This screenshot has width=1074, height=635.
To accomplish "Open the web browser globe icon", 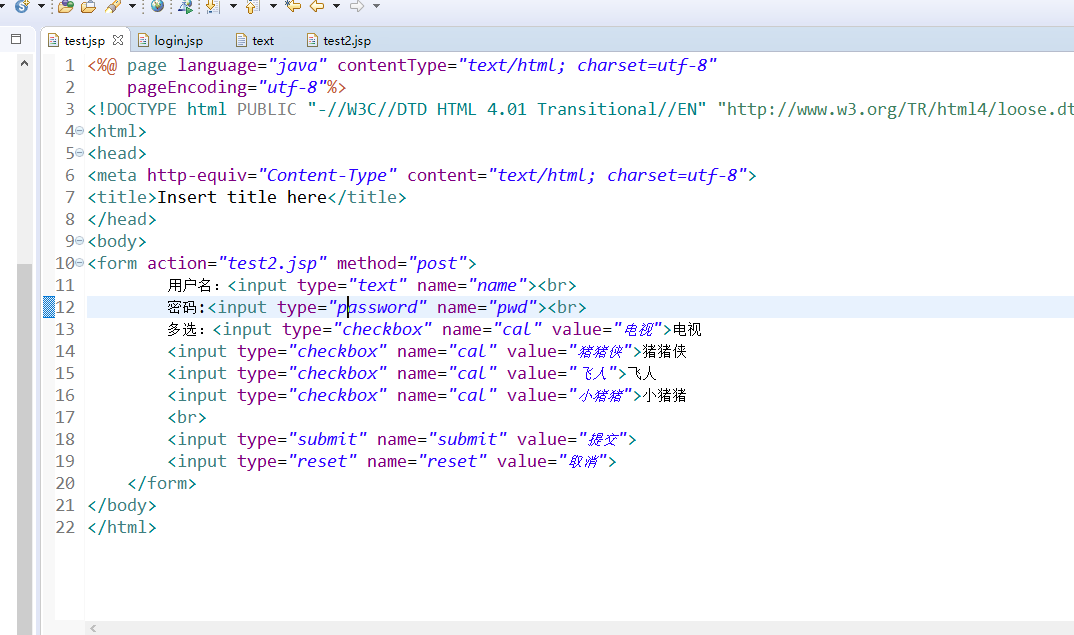I will 158,6.
